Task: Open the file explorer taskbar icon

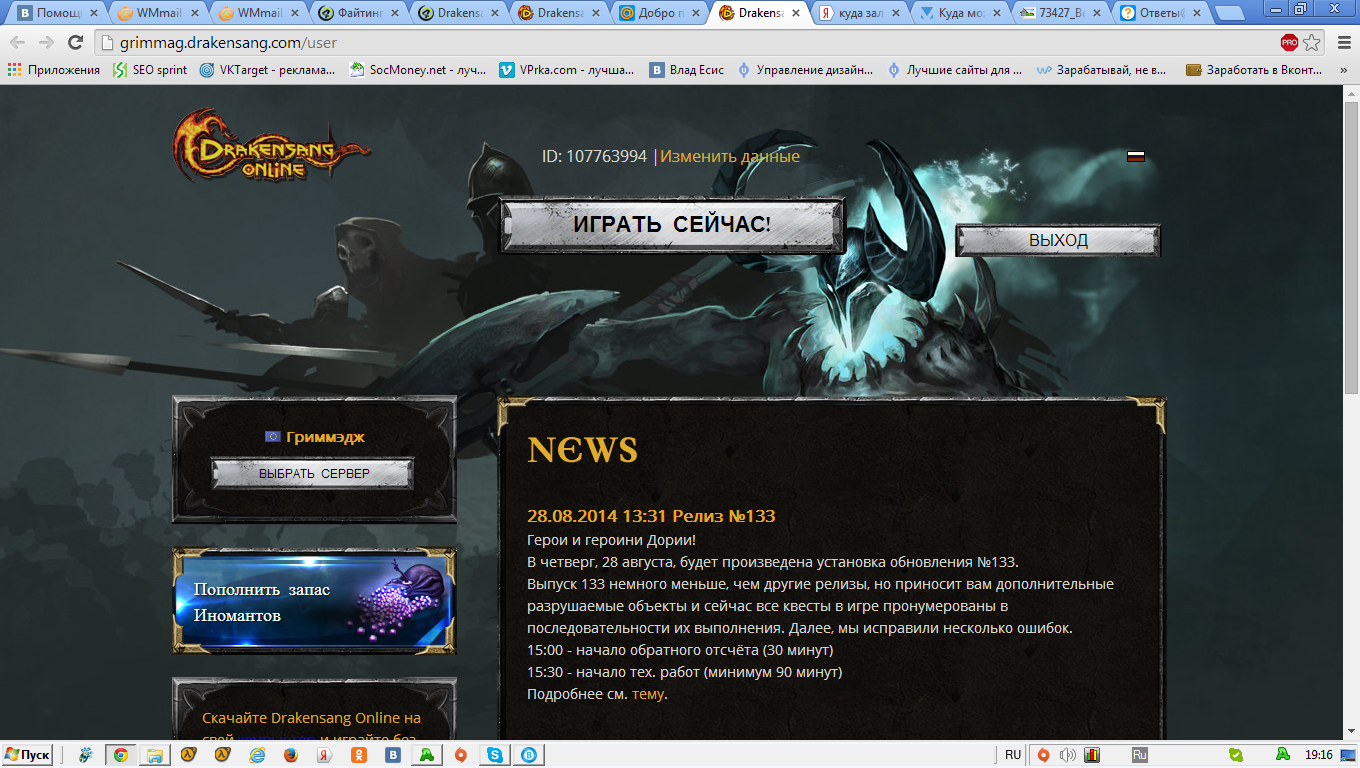Action: [x=155, y=755]
